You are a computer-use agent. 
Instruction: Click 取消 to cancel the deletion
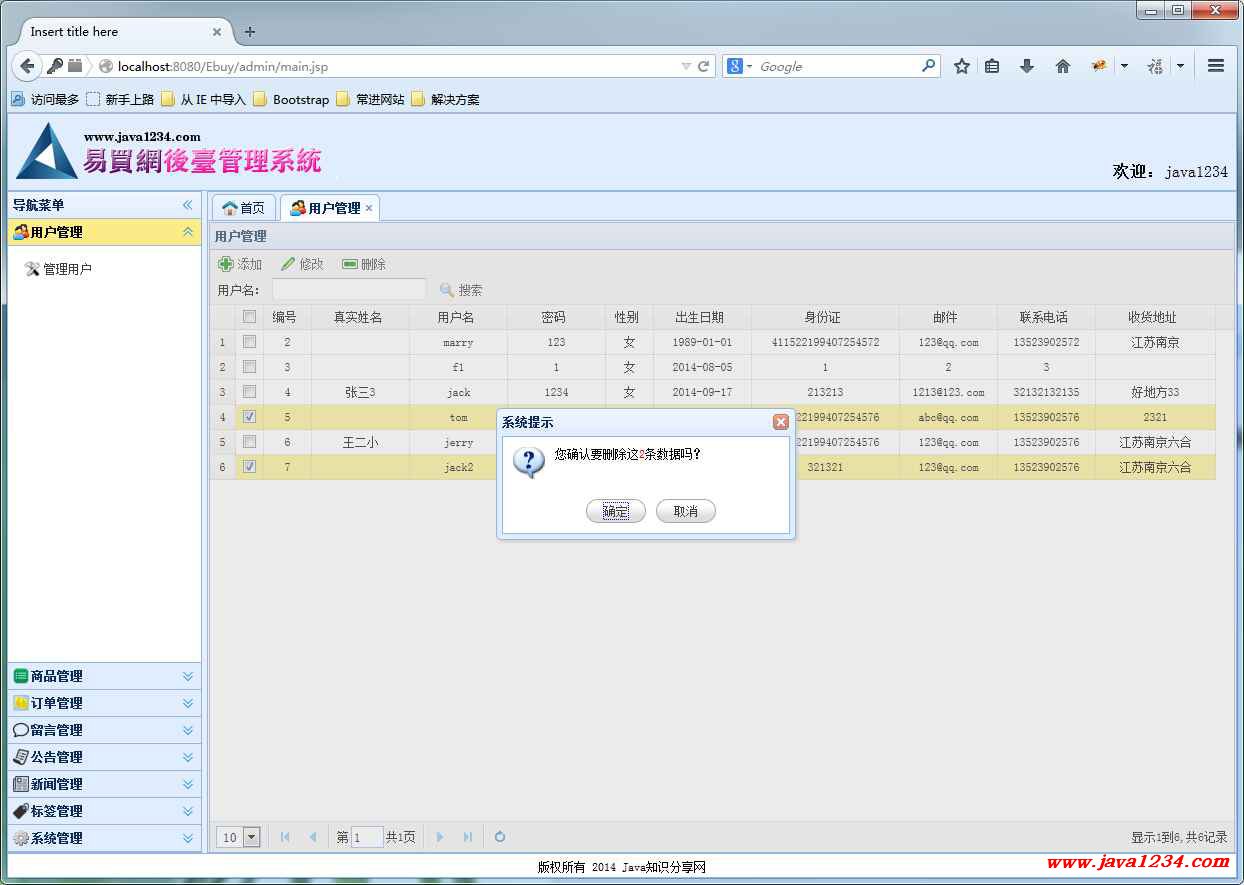tap(685, 511)
